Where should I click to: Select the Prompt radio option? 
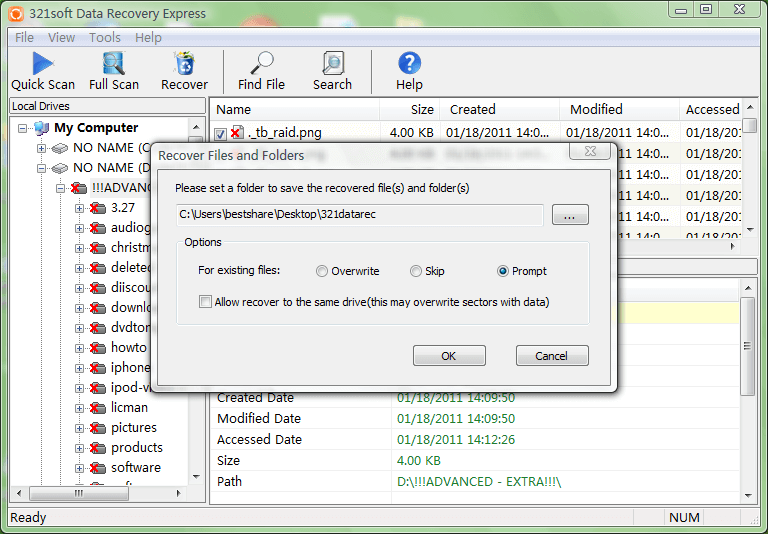[x=503, y=271]
